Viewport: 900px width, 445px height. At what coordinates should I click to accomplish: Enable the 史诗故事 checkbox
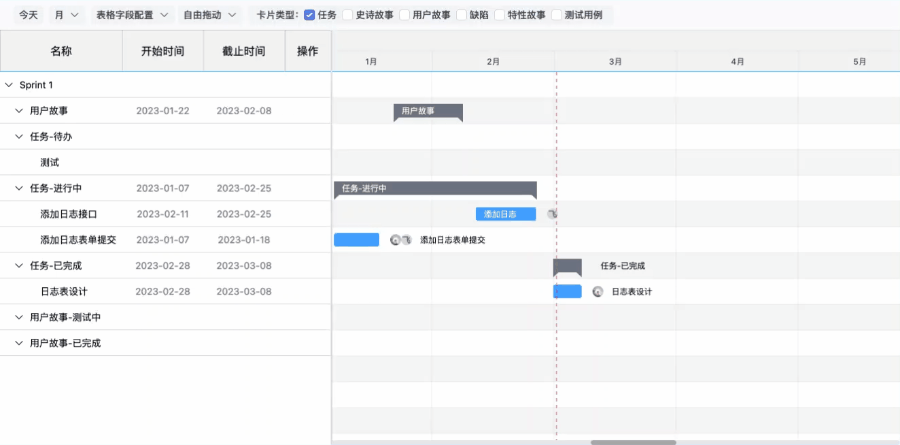(x=348, y=15)
